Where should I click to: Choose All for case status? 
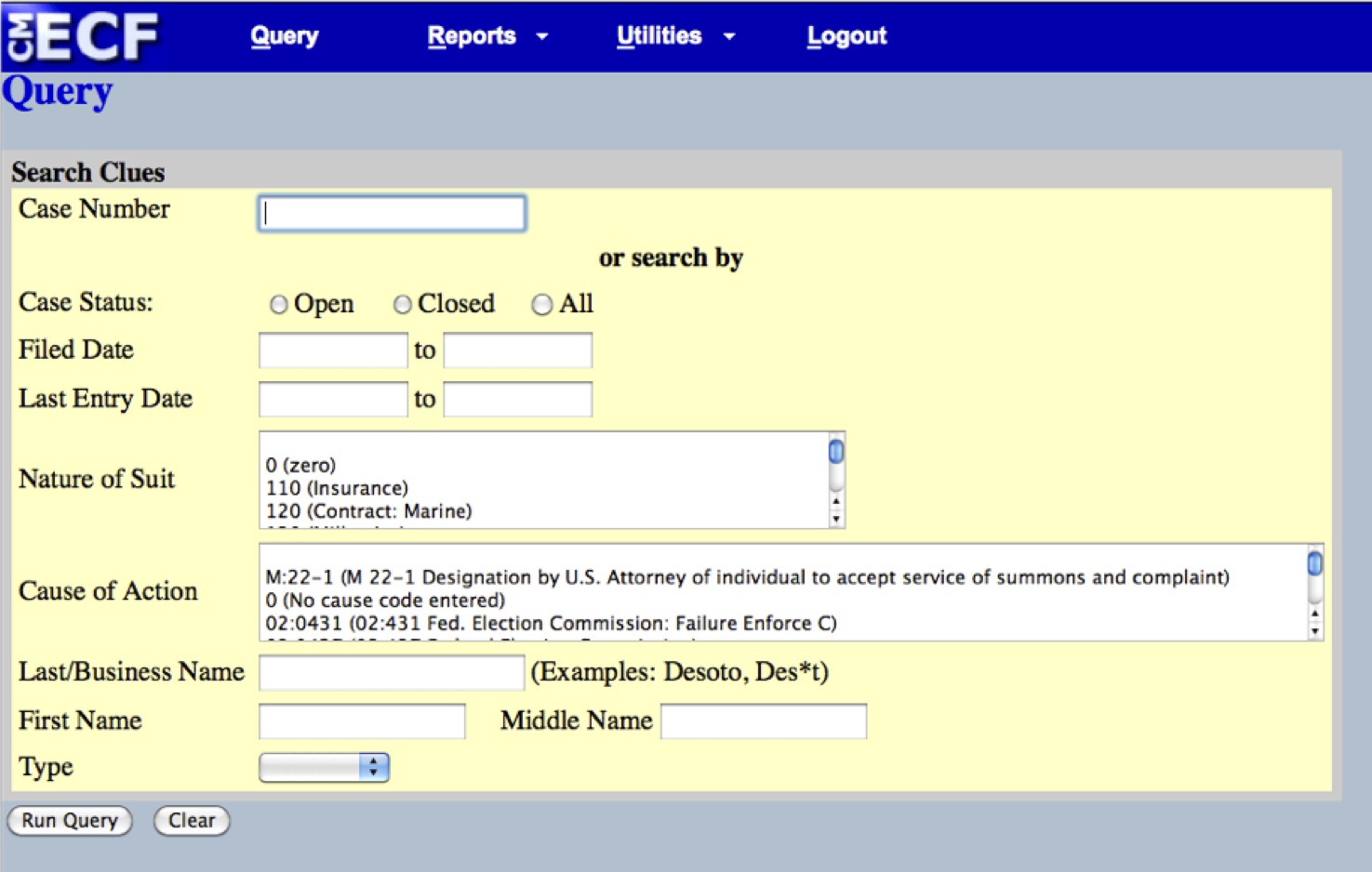pos(541,305)
